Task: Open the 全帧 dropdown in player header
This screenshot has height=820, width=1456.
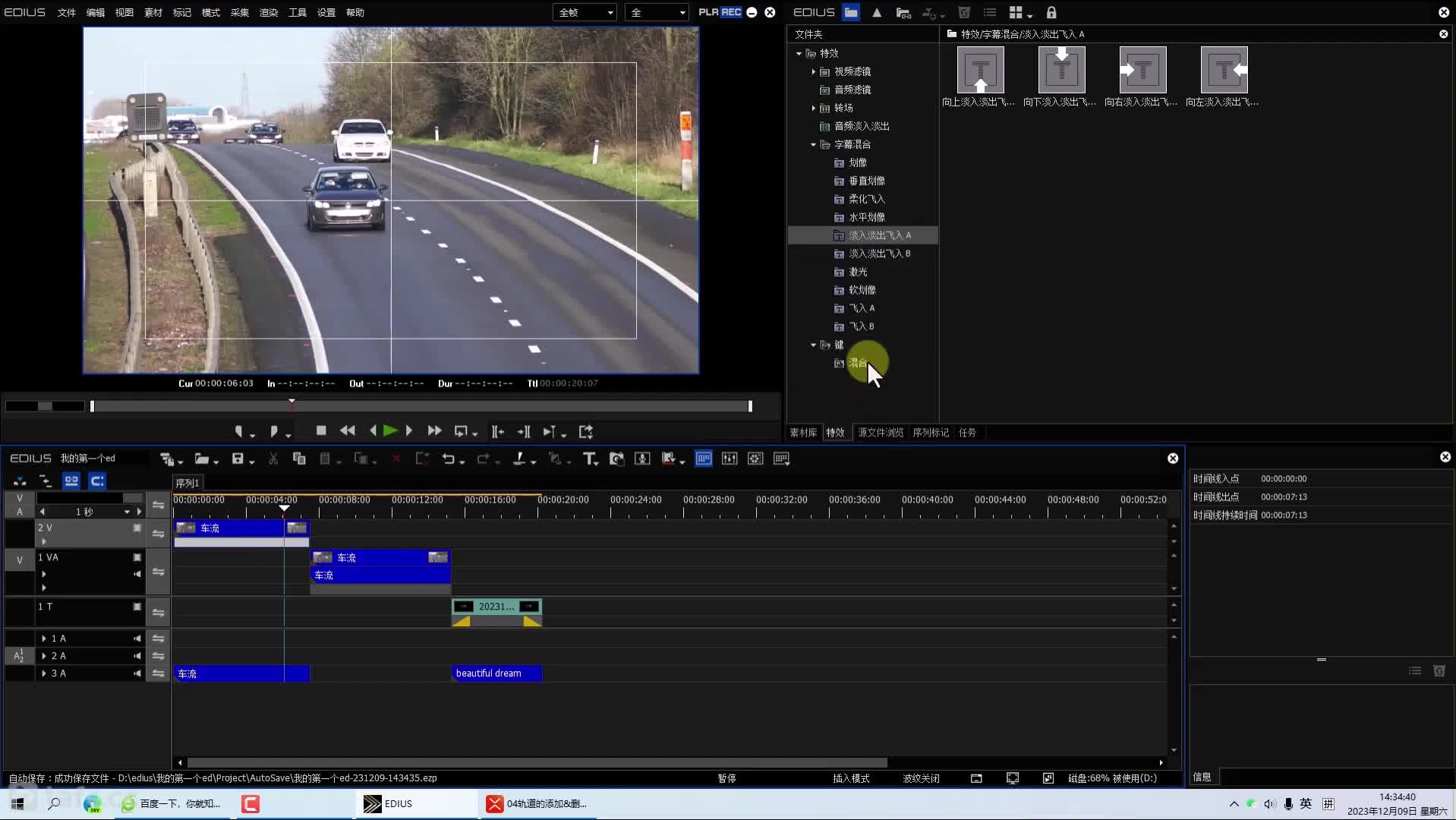Action: [x=585, y=12]
